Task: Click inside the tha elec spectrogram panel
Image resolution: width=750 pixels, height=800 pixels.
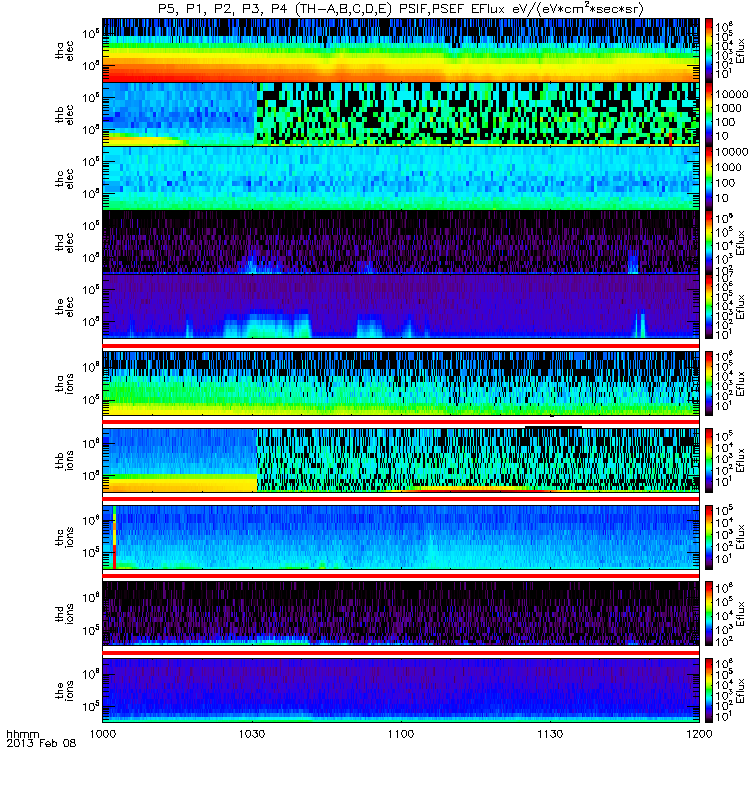Action: click(401, 50)
